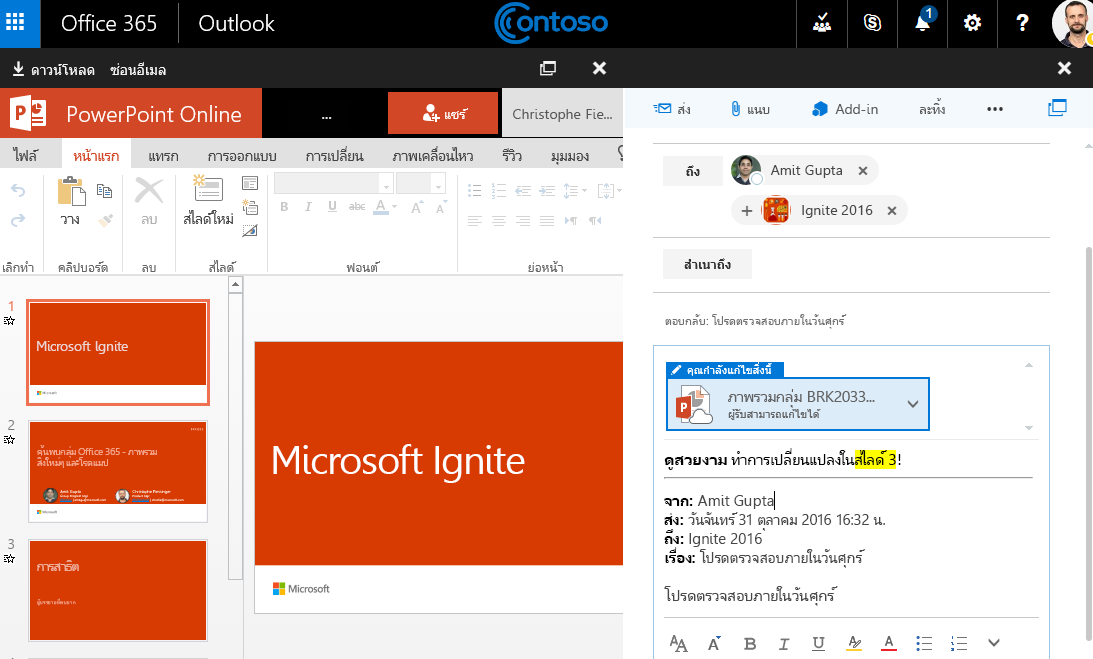Center align text in PowerPoint ribbon
Viewport: 1093px width, 659px height.
point(498,221)
